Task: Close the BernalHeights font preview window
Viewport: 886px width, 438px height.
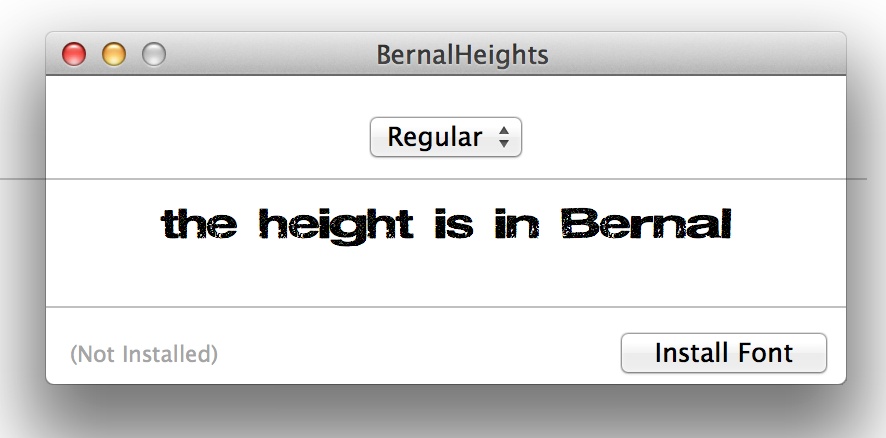Action: [74, 54]
